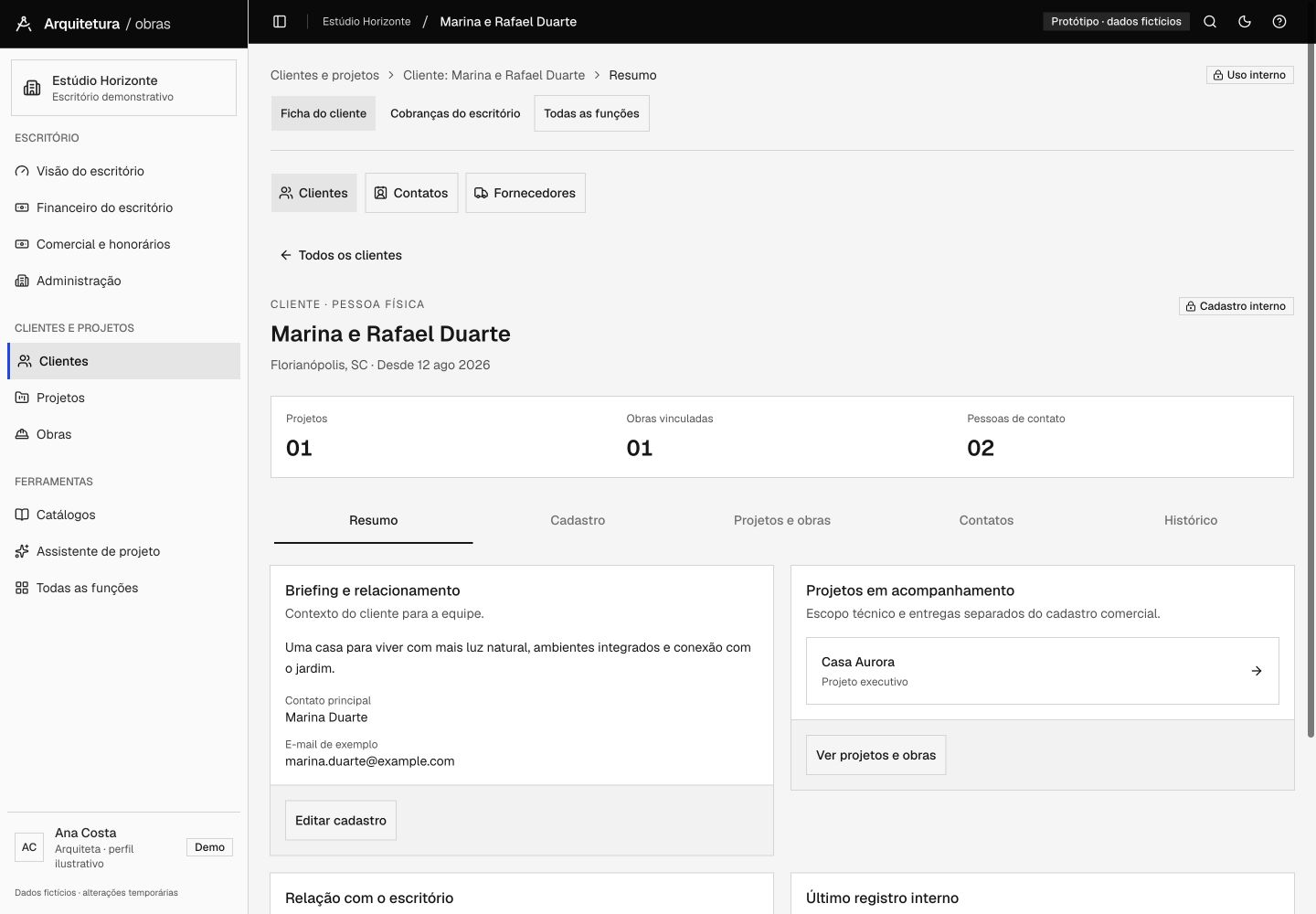Click Editar cadastro button
This screenshot has width=1316, height=914.
(341, 820)
